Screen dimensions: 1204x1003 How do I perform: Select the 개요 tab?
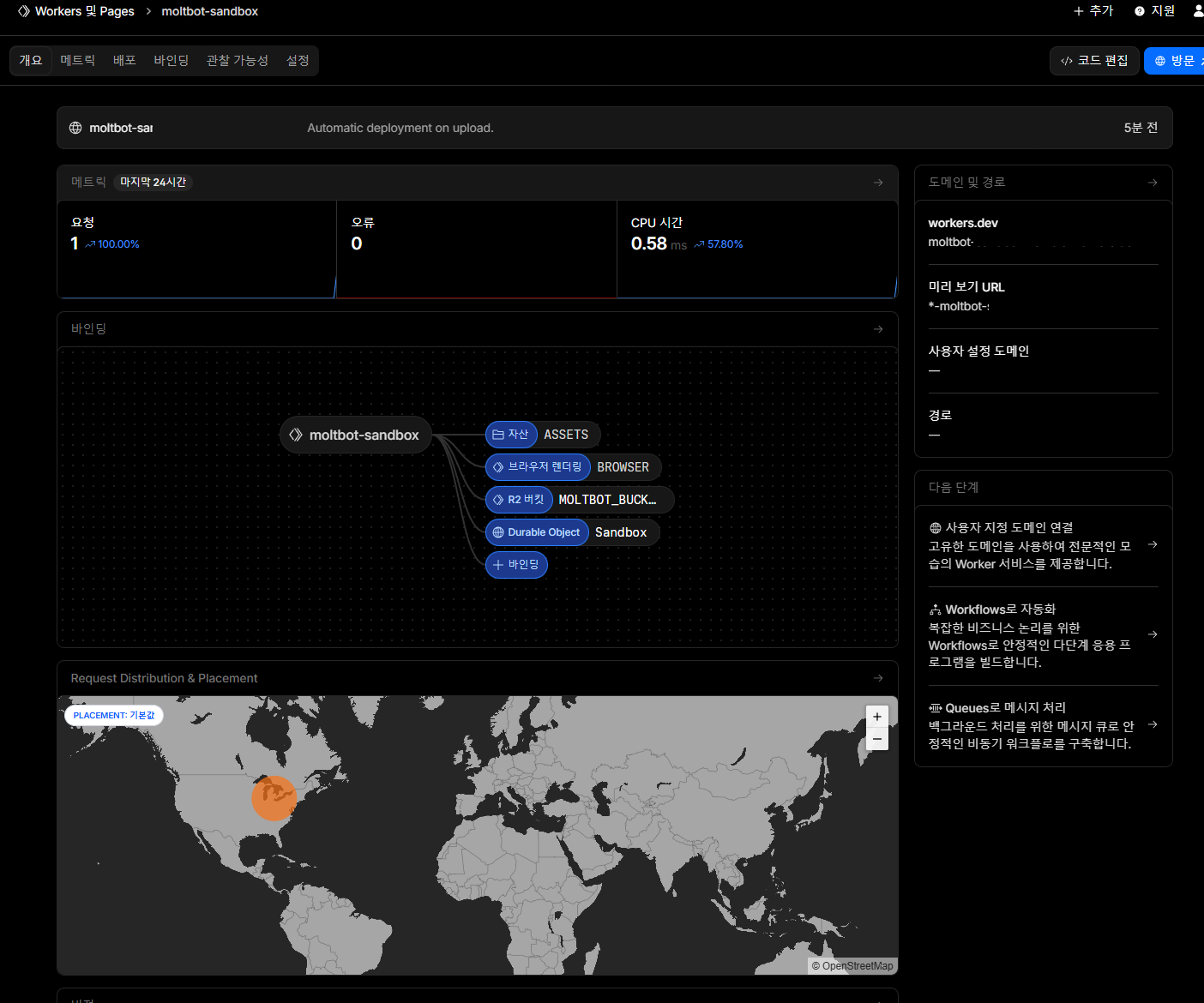pos(31,60)
